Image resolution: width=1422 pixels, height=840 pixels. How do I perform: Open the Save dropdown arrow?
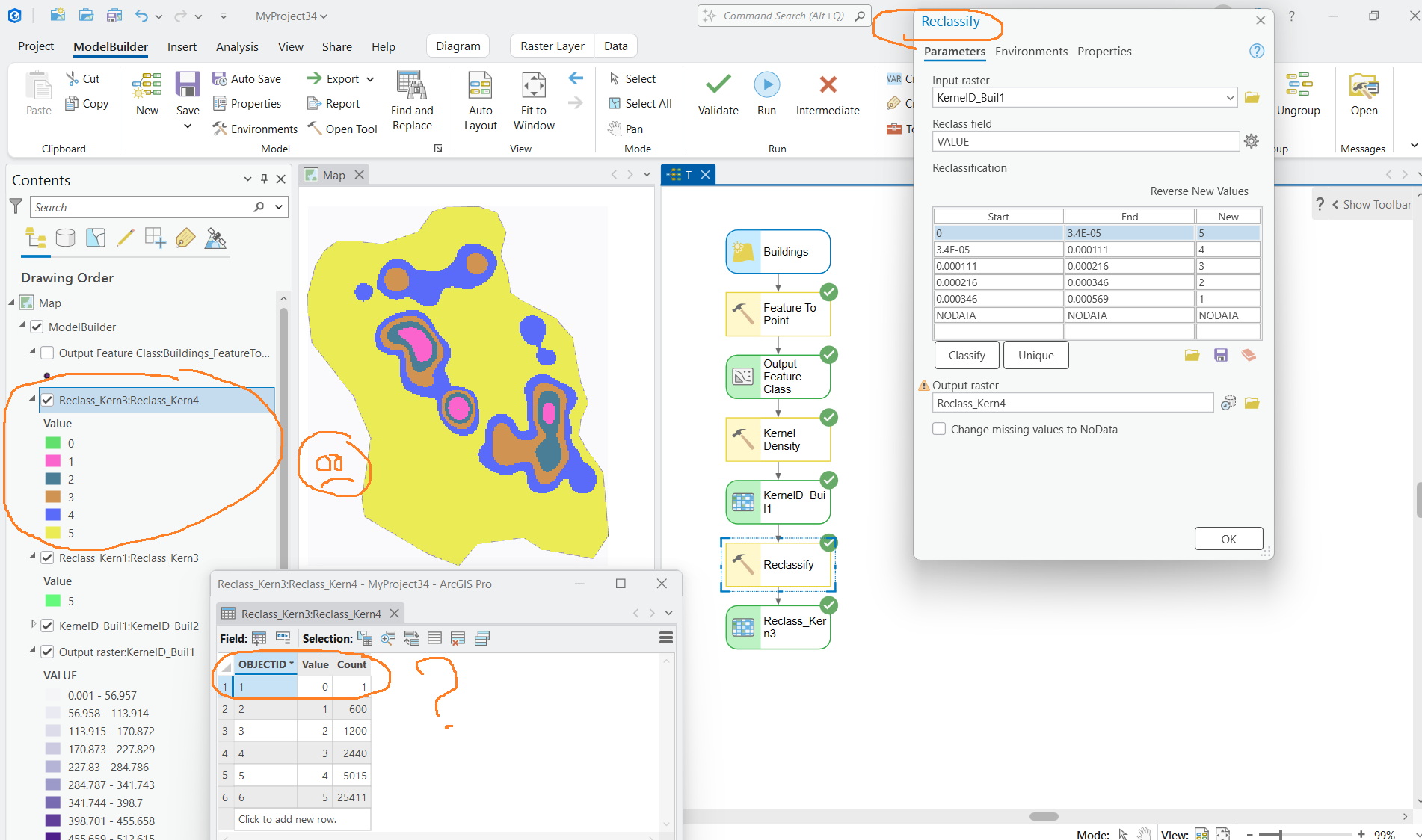(x=188, y=126)
